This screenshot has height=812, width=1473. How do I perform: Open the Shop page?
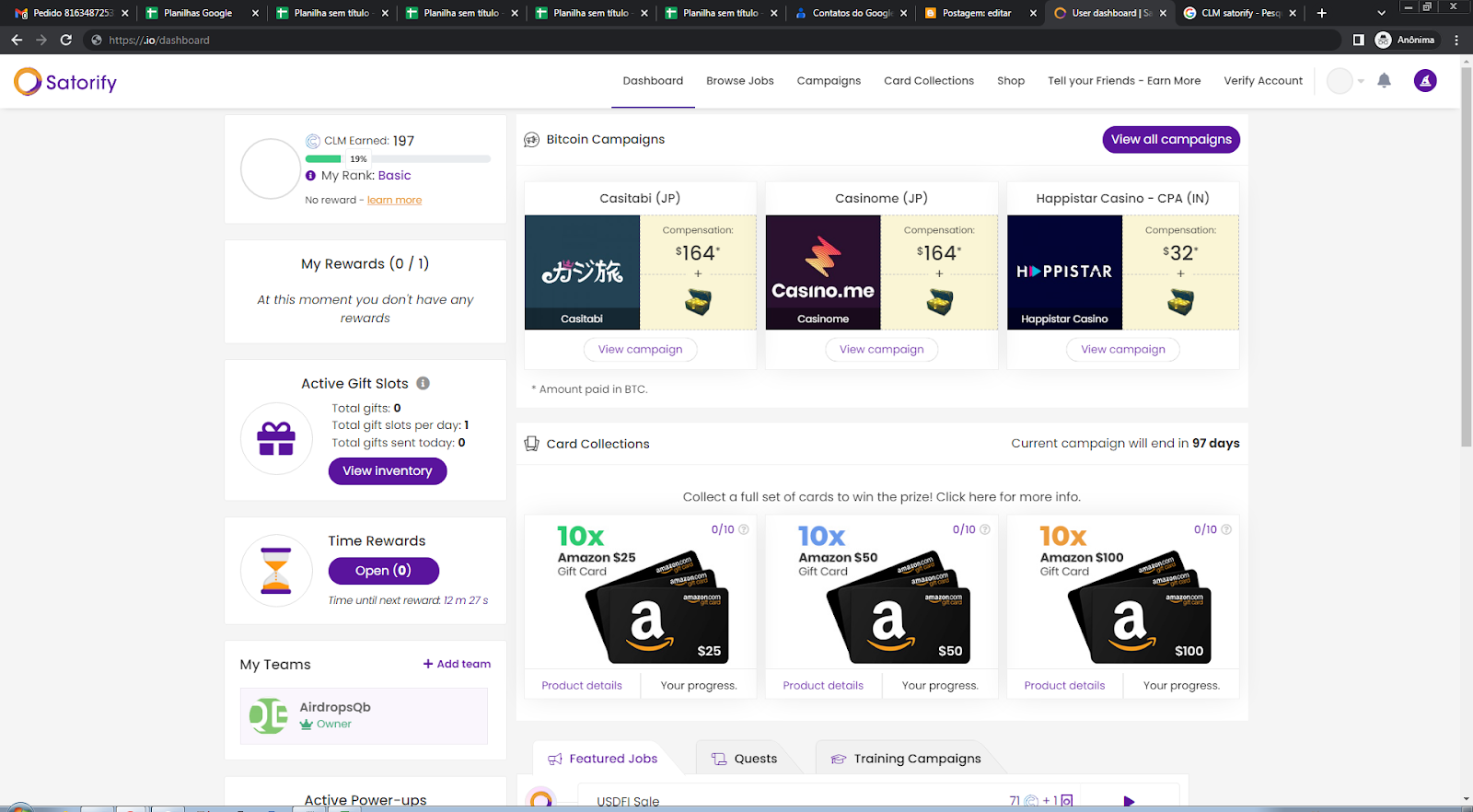[x=1011, y=81]
